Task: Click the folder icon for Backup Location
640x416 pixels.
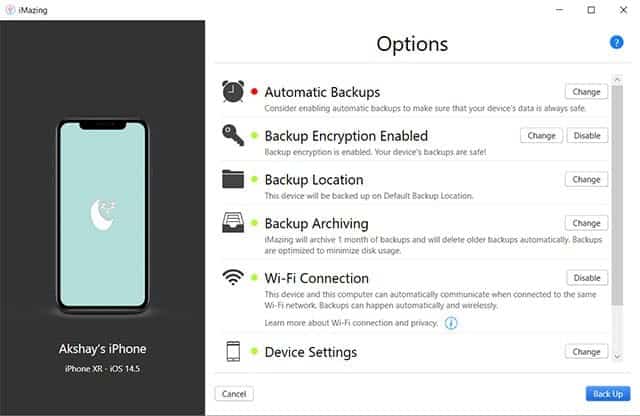Action: [233, 180]
